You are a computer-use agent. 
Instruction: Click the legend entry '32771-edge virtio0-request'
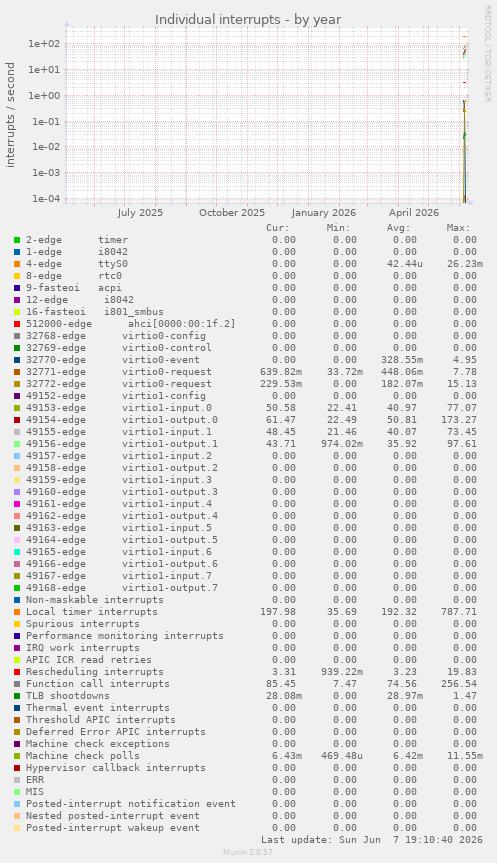(119, 372)
